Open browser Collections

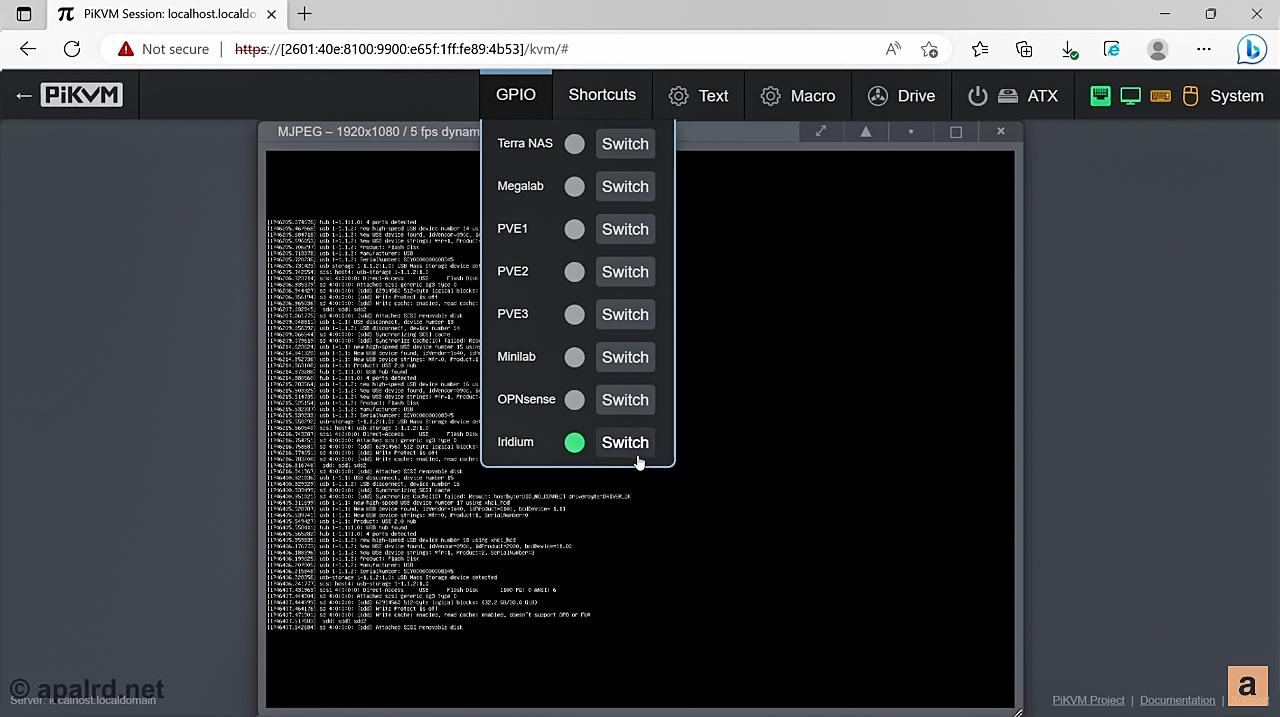pos(1024,49)
